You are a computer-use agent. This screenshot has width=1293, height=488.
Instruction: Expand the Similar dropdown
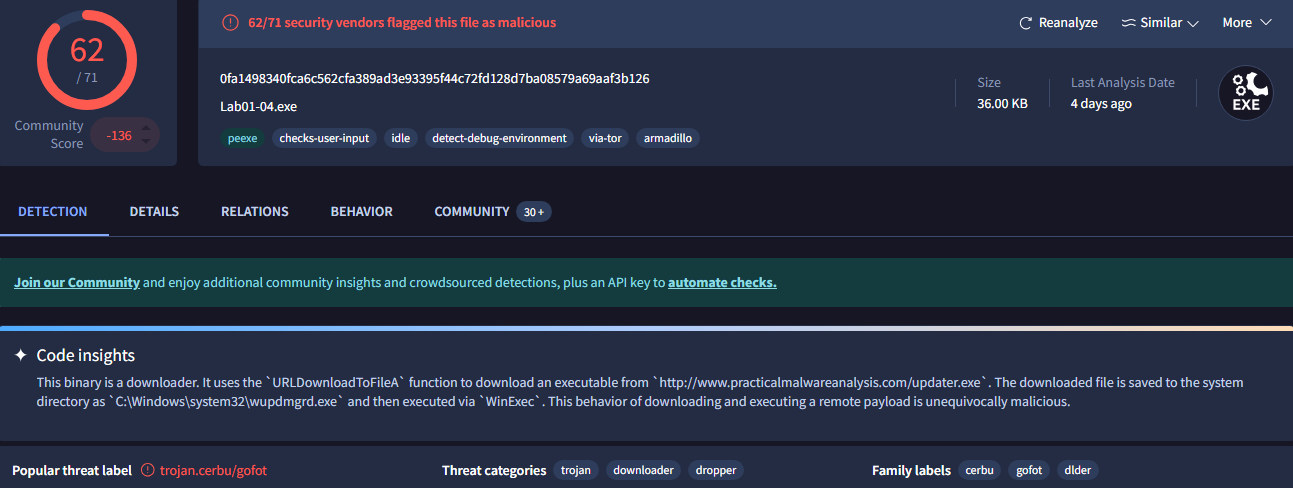pyautogui.click(x=1160, y=23)
